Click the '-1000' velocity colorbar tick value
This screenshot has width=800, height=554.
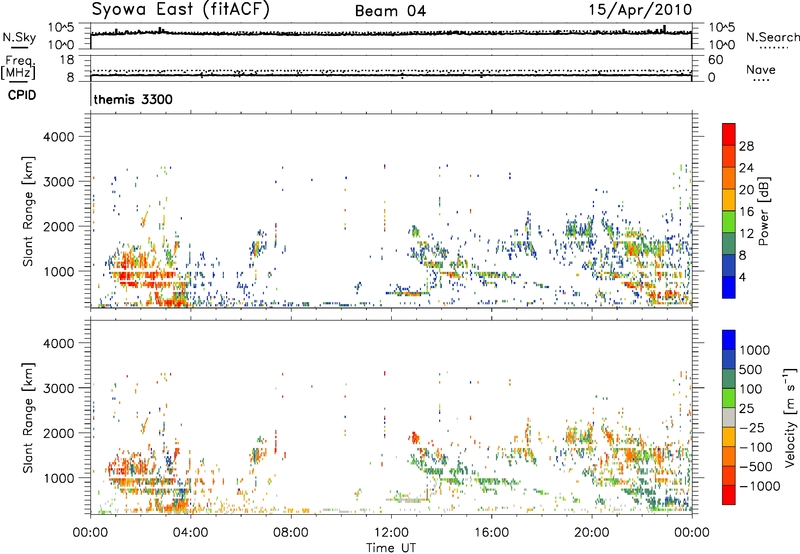pos(760,486)
